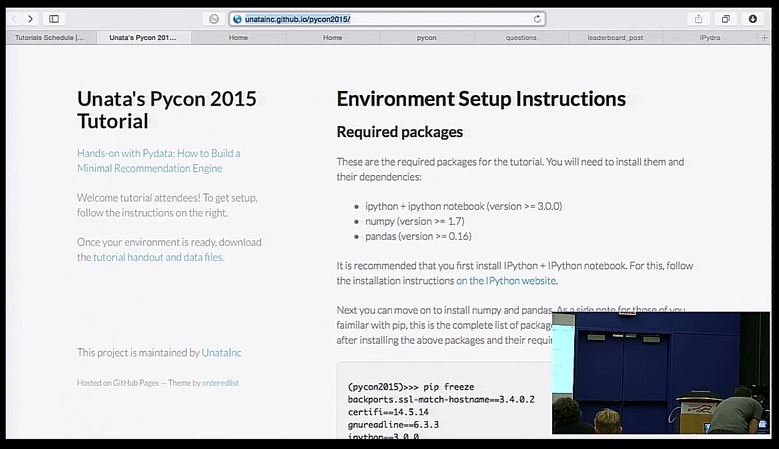Toggle the Safari sidebar button
Image resolution: width=779 pixels, height=449 pixels.
[x=54, y=19]
